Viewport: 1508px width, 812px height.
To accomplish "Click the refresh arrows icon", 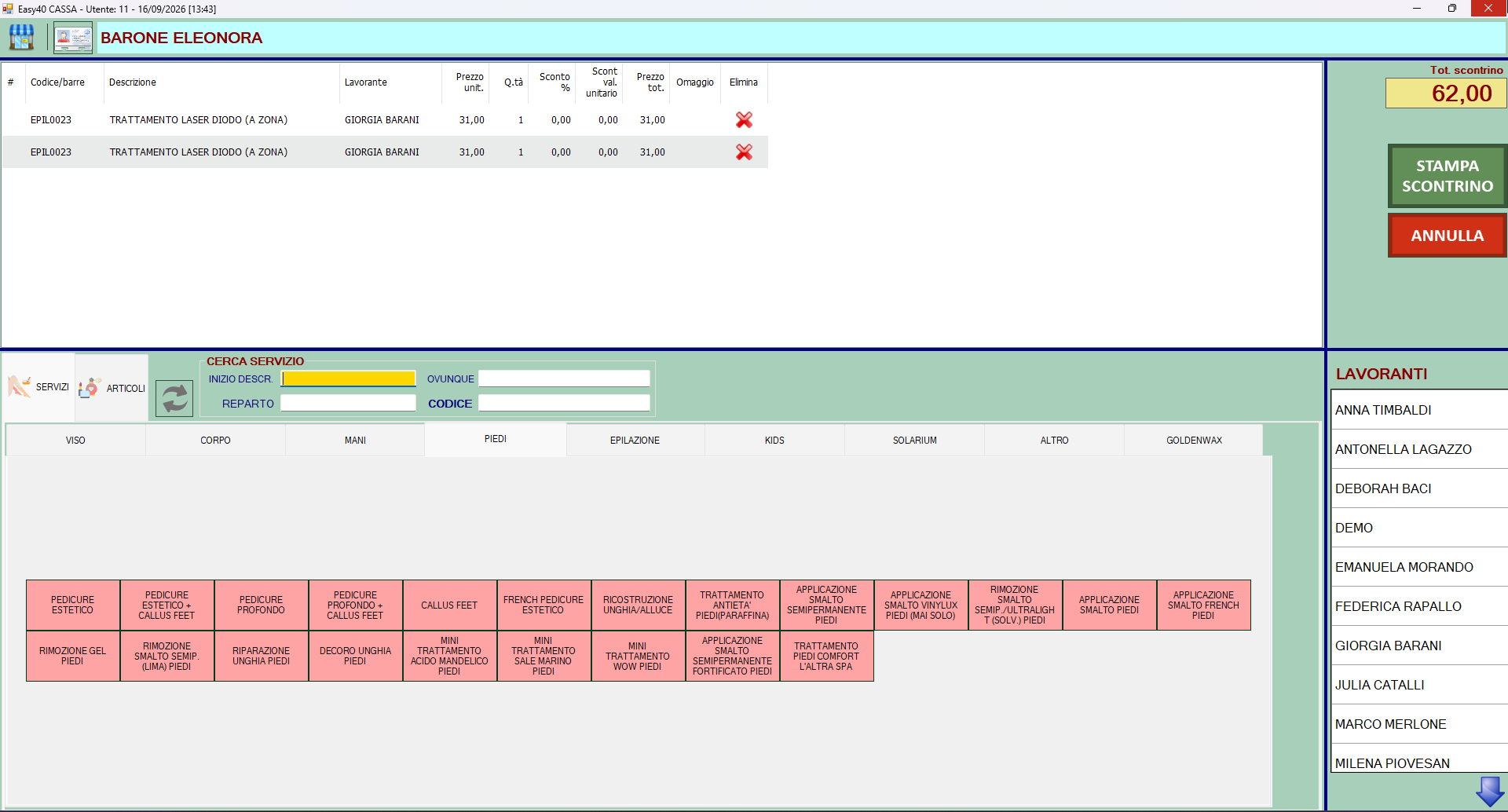I will coord(174,398).
